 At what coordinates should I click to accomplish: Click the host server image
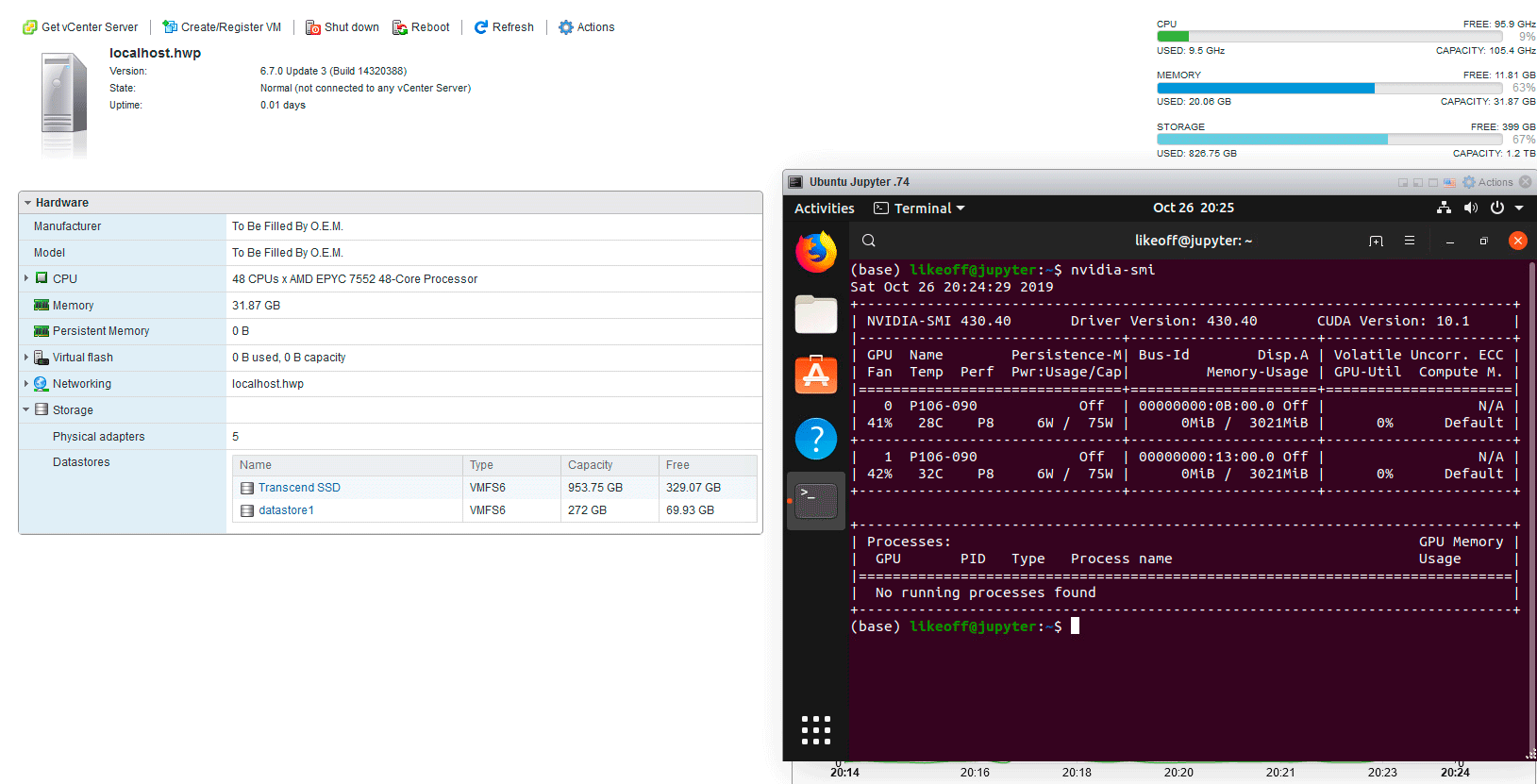(64, 102)
